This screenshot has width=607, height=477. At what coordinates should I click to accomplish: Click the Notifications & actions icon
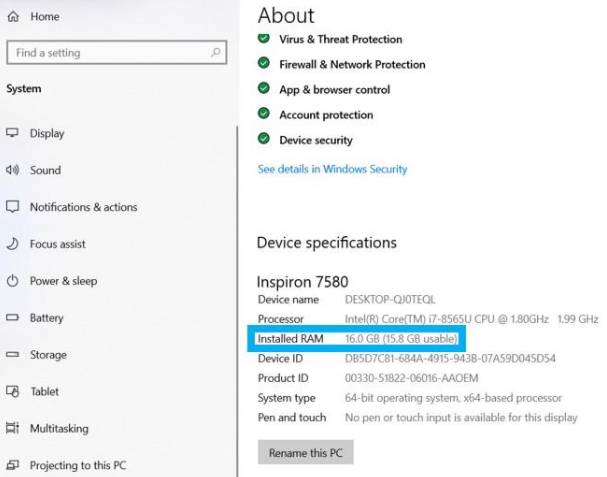13,207
